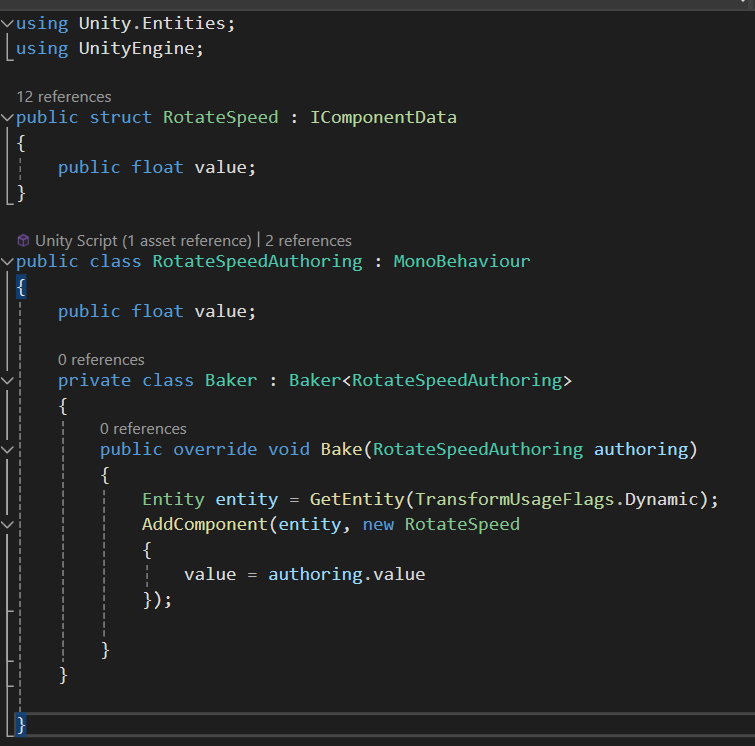The height and width of the screenshot is (746, 755).
Task: Click the 'void' keyword
Action: pyautogui.click(x=289, y=449)
